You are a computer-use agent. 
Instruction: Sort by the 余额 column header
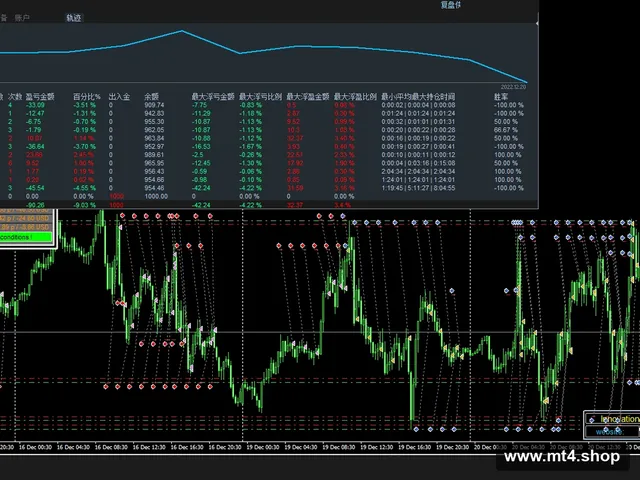coord(151,97)
